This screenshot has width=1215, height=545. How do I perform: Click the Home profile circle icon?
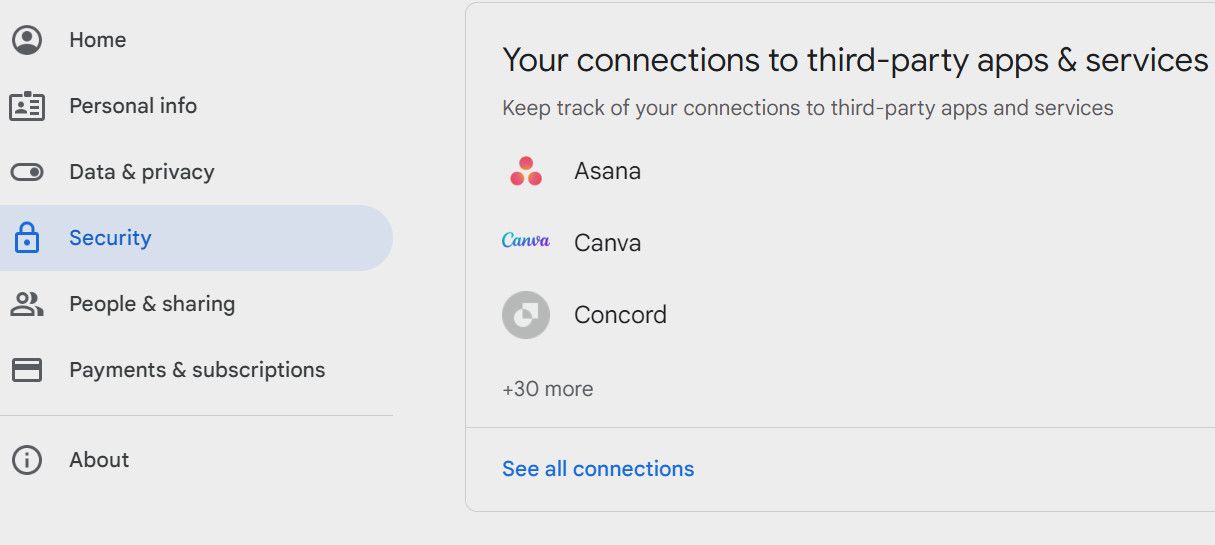(27, 40)
